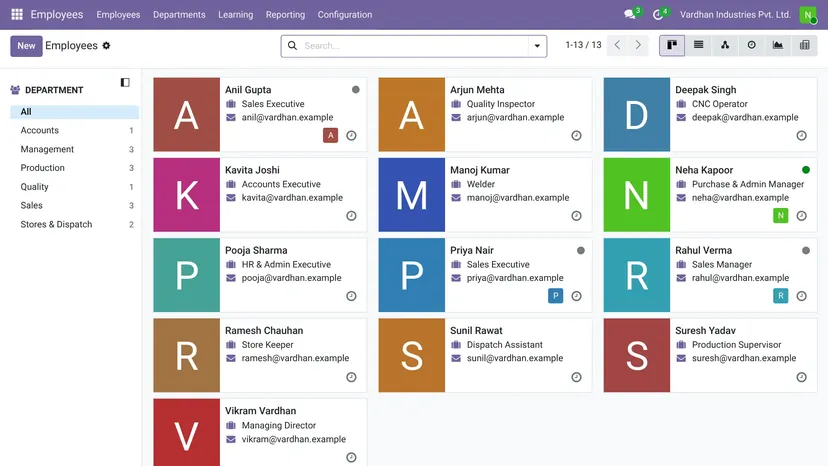
Task: Open activity clock on Rahul Verma card
Action: [801, 296]
